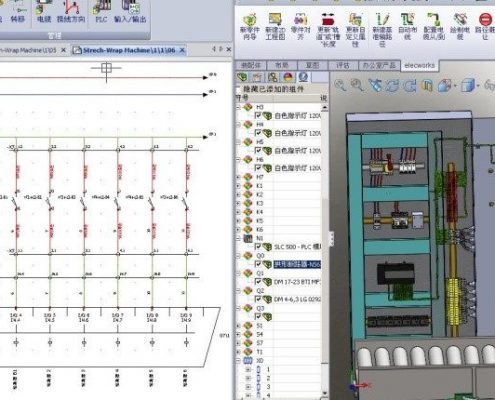This screenshot has width=495, height=400.
Task: Switch to the elecworks ribbon tab
Action: (x=419, y=65)
